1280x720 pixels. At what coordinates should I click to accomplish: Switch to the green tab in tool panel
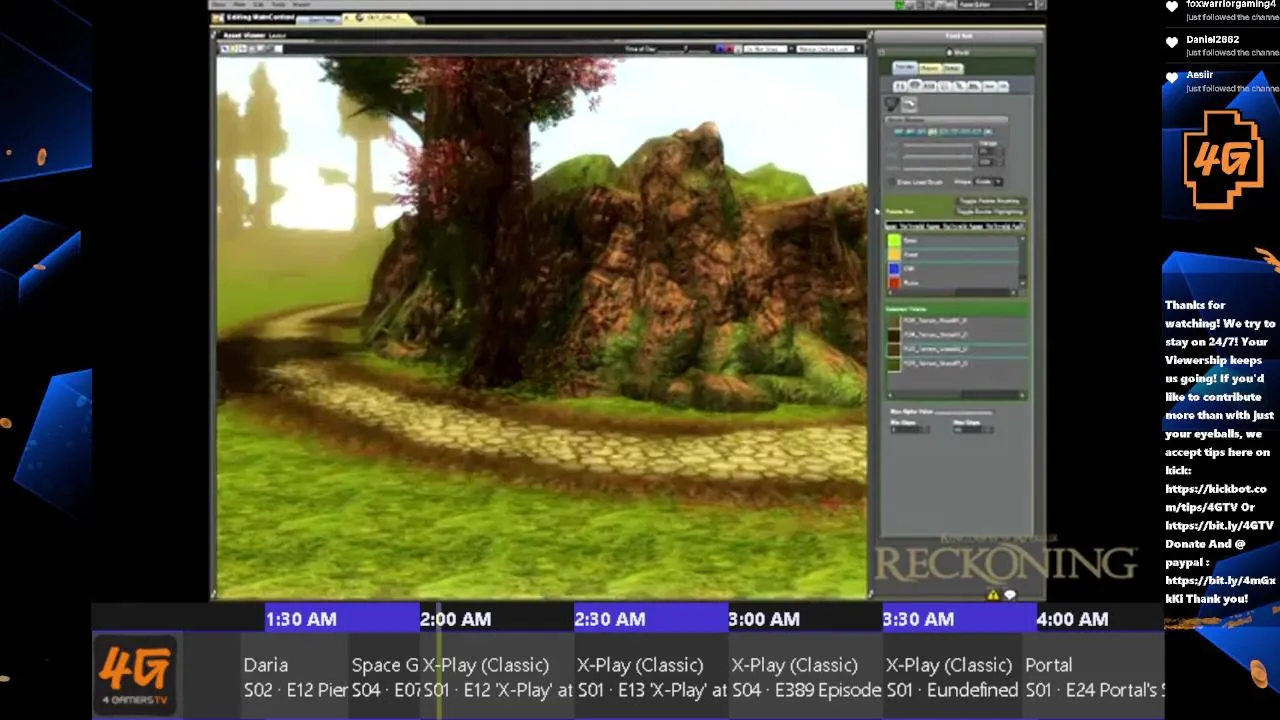[x=951, y=68]
